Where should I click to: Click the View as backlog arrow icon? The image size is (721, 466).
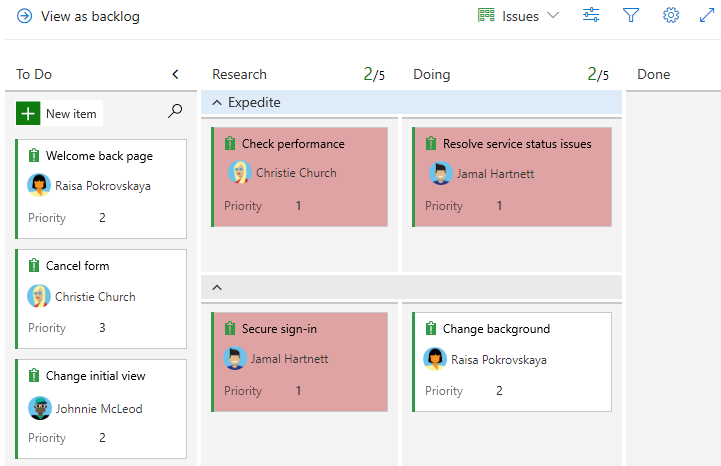(x=24, y=16)
